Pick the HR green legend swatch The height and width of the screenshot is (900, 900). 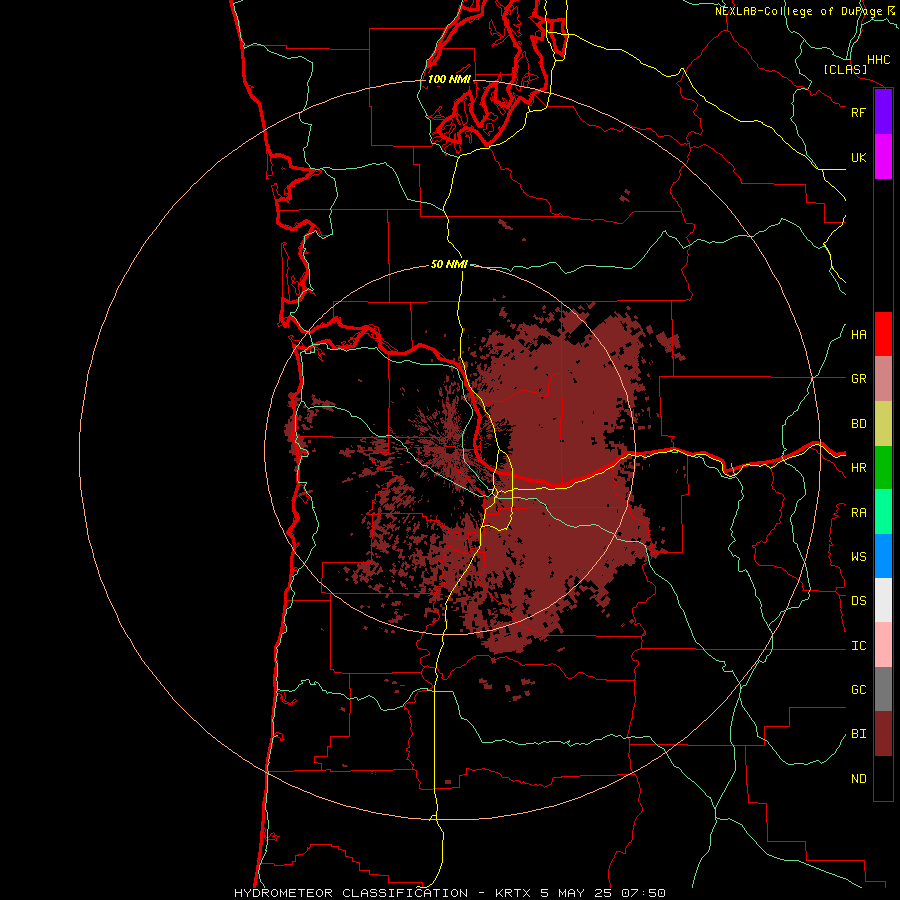click(883, 468)
